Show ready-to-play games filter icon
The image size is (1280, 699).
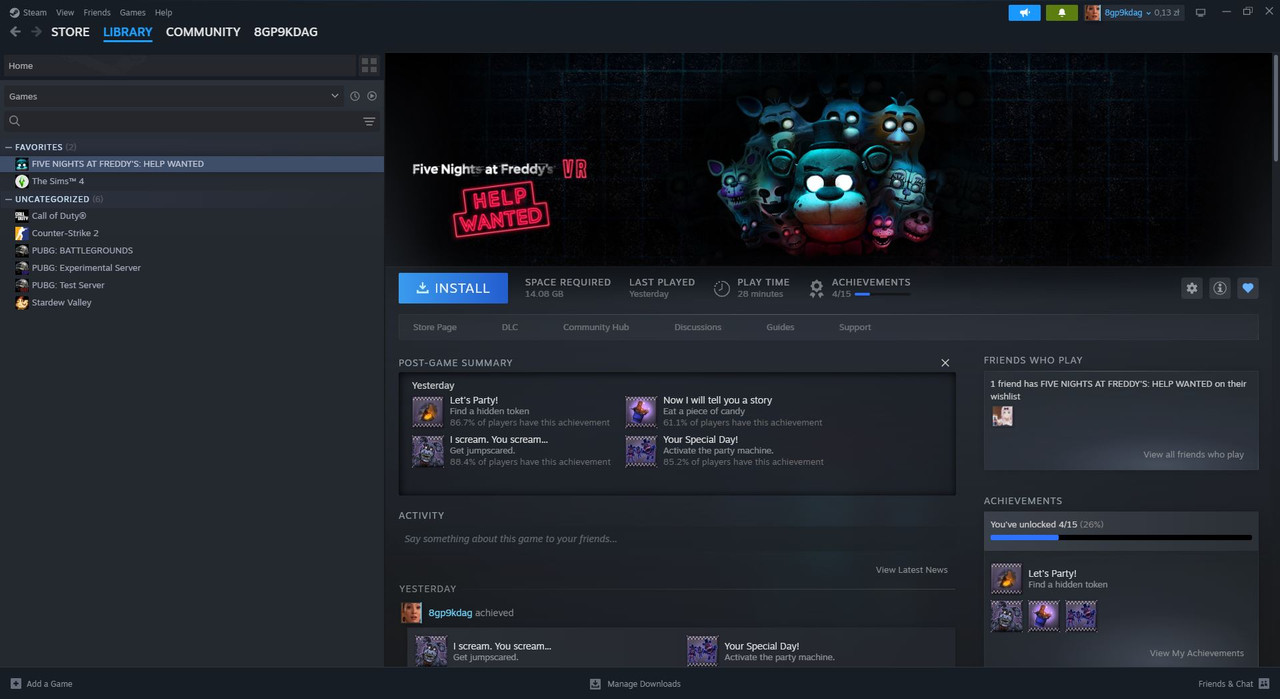[x=372, y=96]
